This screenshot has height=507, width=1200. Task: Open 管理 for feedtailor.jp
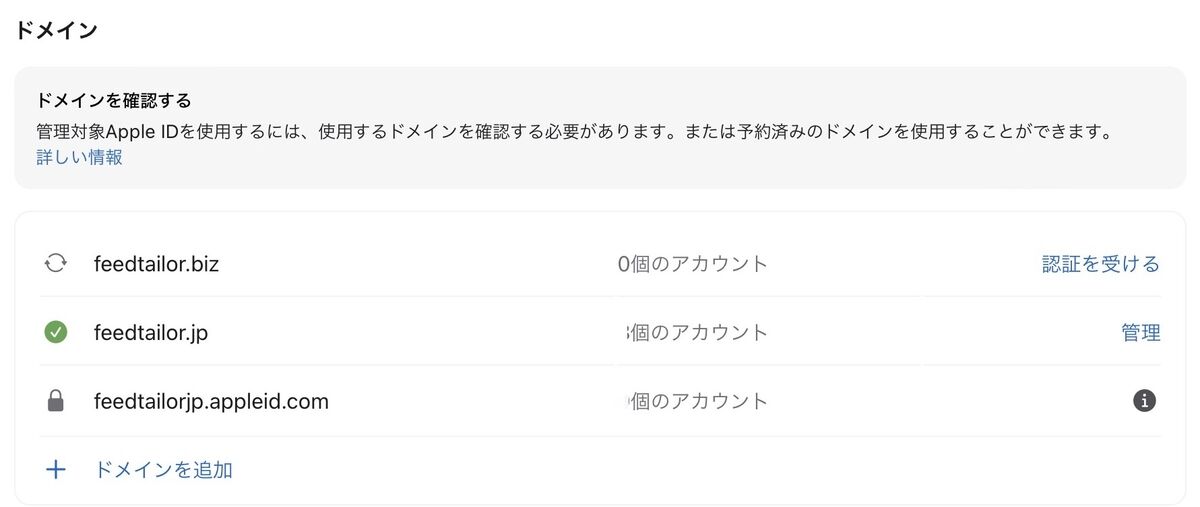pos(1141,333)
